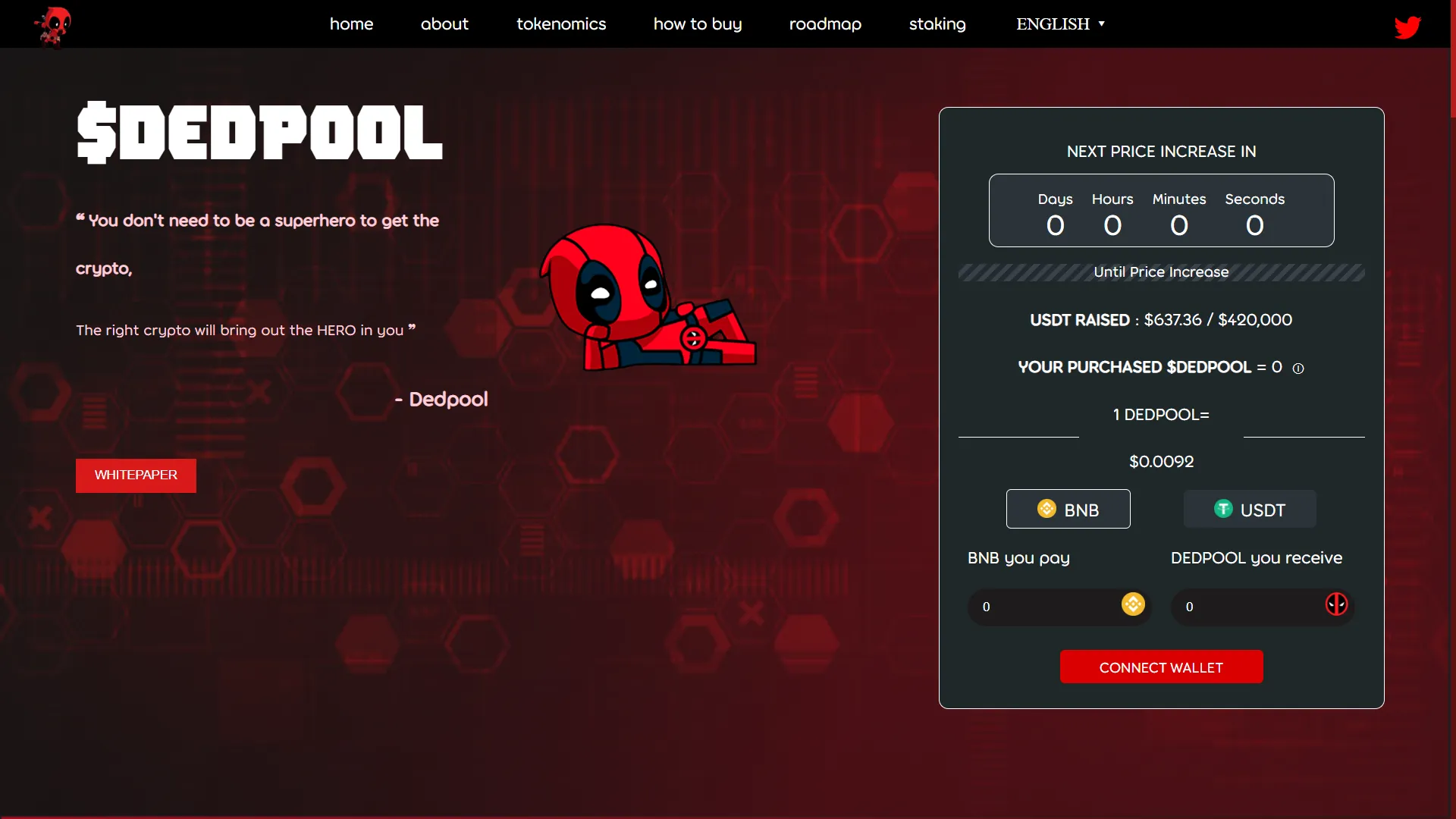Click the '- Dedpool' quote signature
Viewport: 1456px width, 819px height.
click(x=441, y=400)
